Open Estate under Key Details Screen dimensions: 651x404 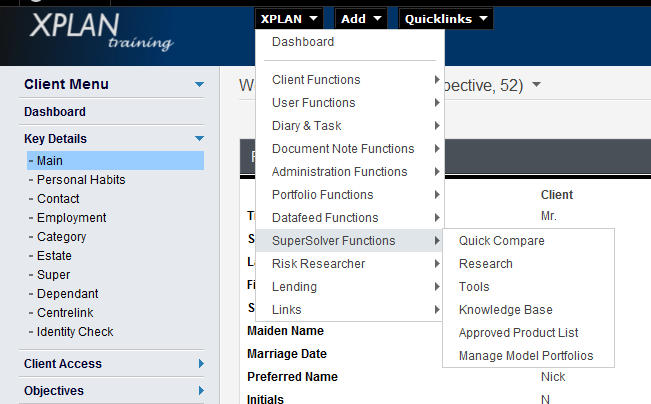click(x=54, y=256)
